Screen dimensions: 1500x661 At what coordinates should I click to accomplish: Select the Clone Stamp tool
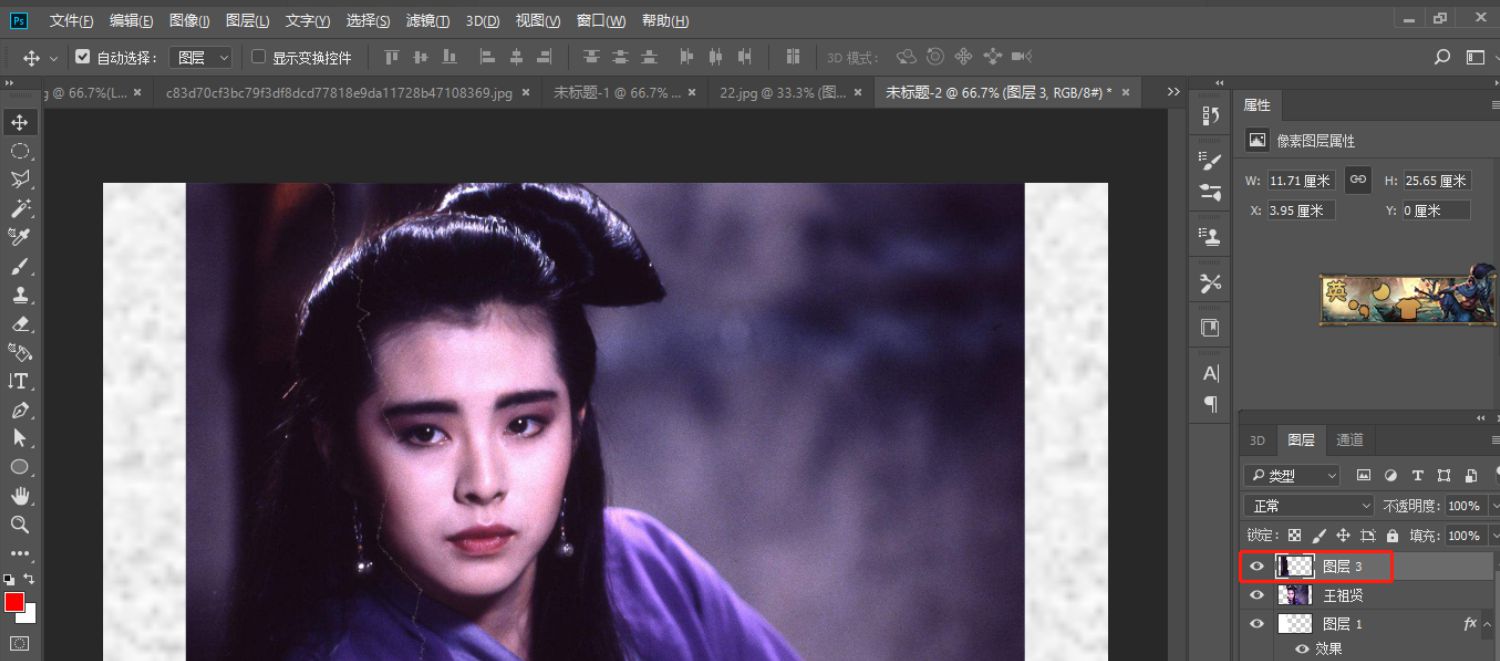point(19,295)
